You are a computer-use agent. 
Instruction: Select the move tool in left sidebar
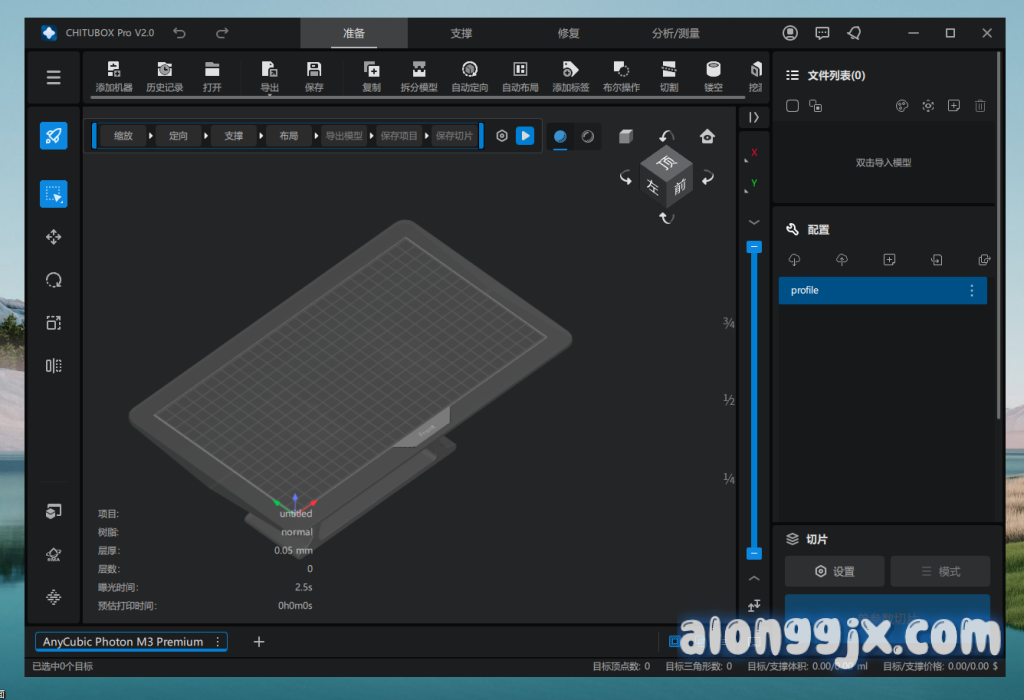(x=54, y=237)
